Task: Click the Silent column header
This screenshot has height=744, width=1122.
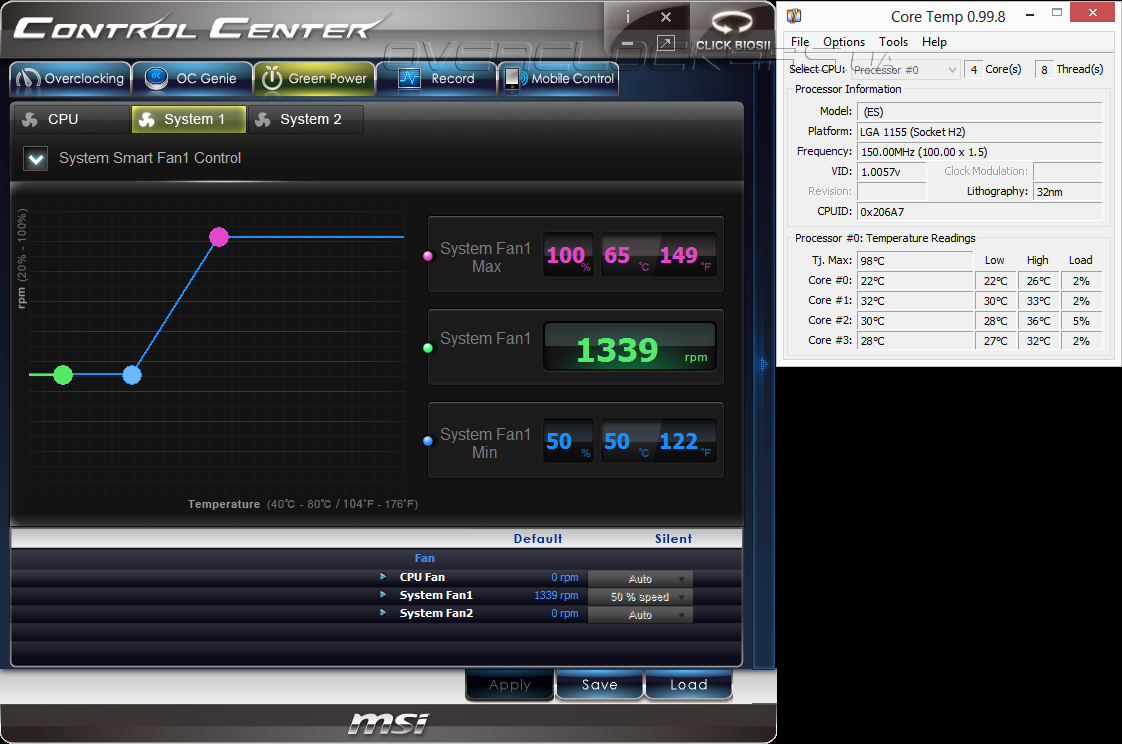Action: pyautogui.click(x=673, y=539)
